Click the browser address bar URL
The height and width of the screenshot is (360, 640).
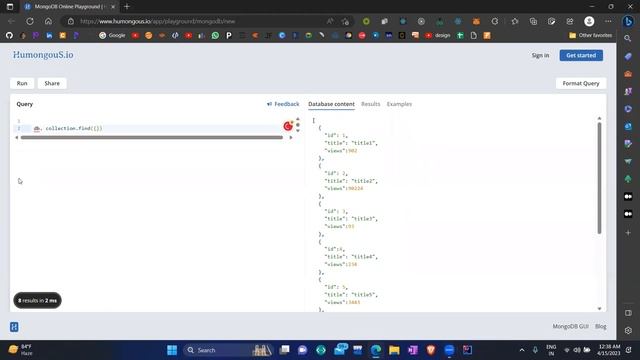coord(158,21)
